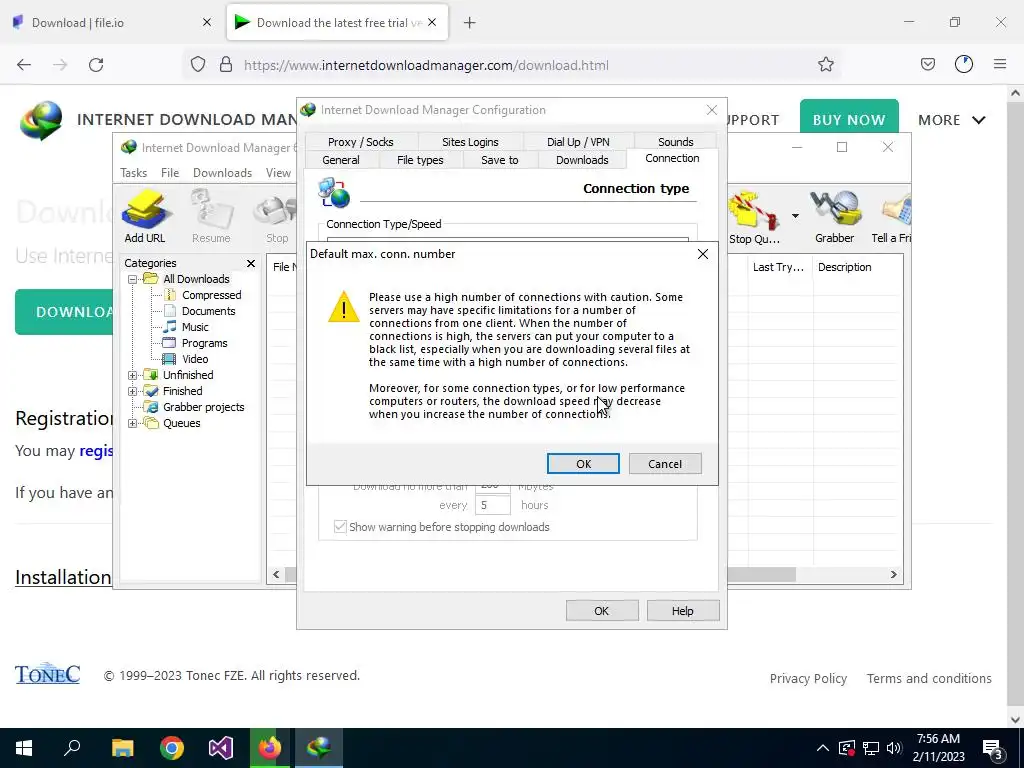
Task: Collapse the All Downloads tree node
Action: tap(133, 280)
